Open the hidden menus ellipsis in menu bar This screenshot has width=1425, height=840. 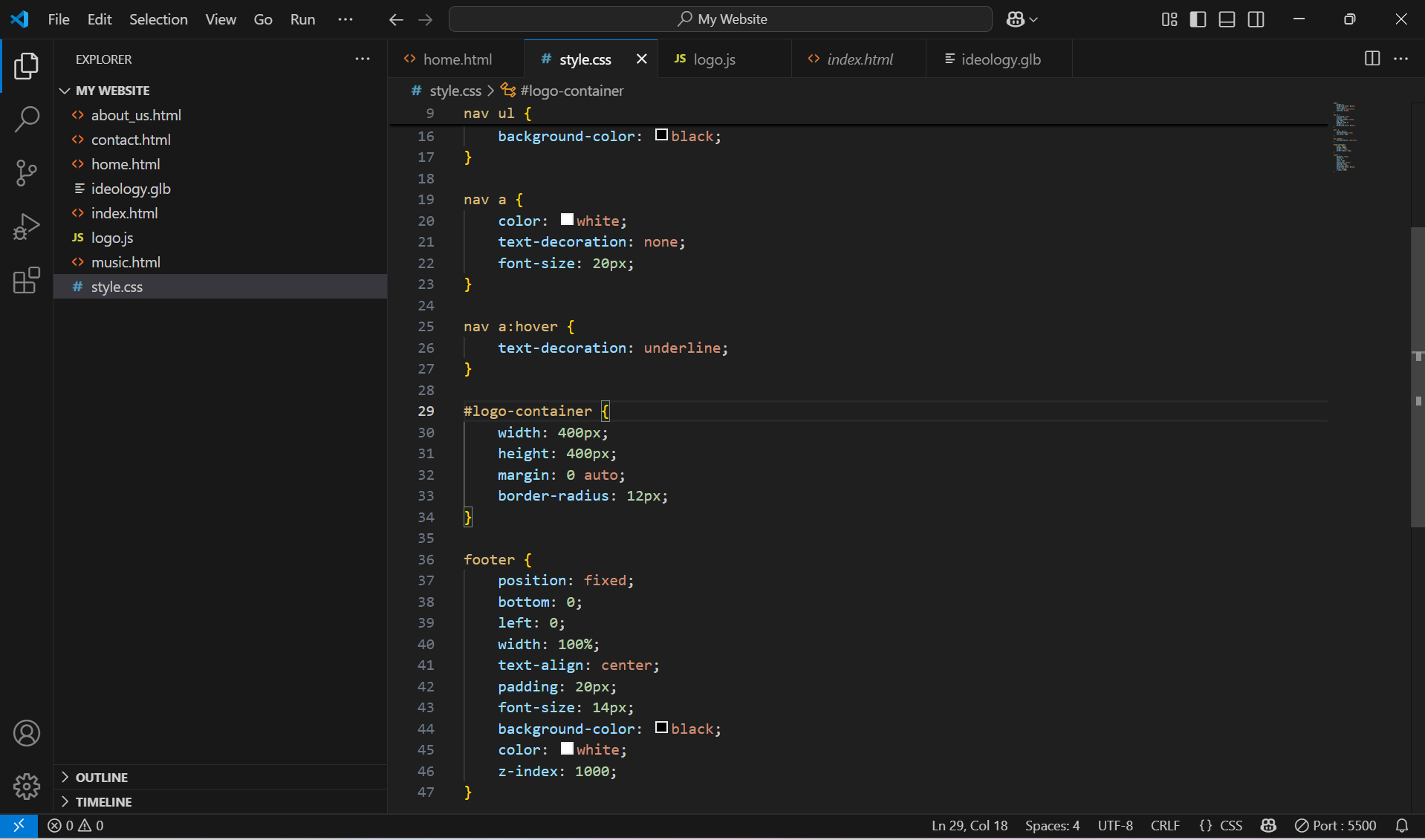345,19
